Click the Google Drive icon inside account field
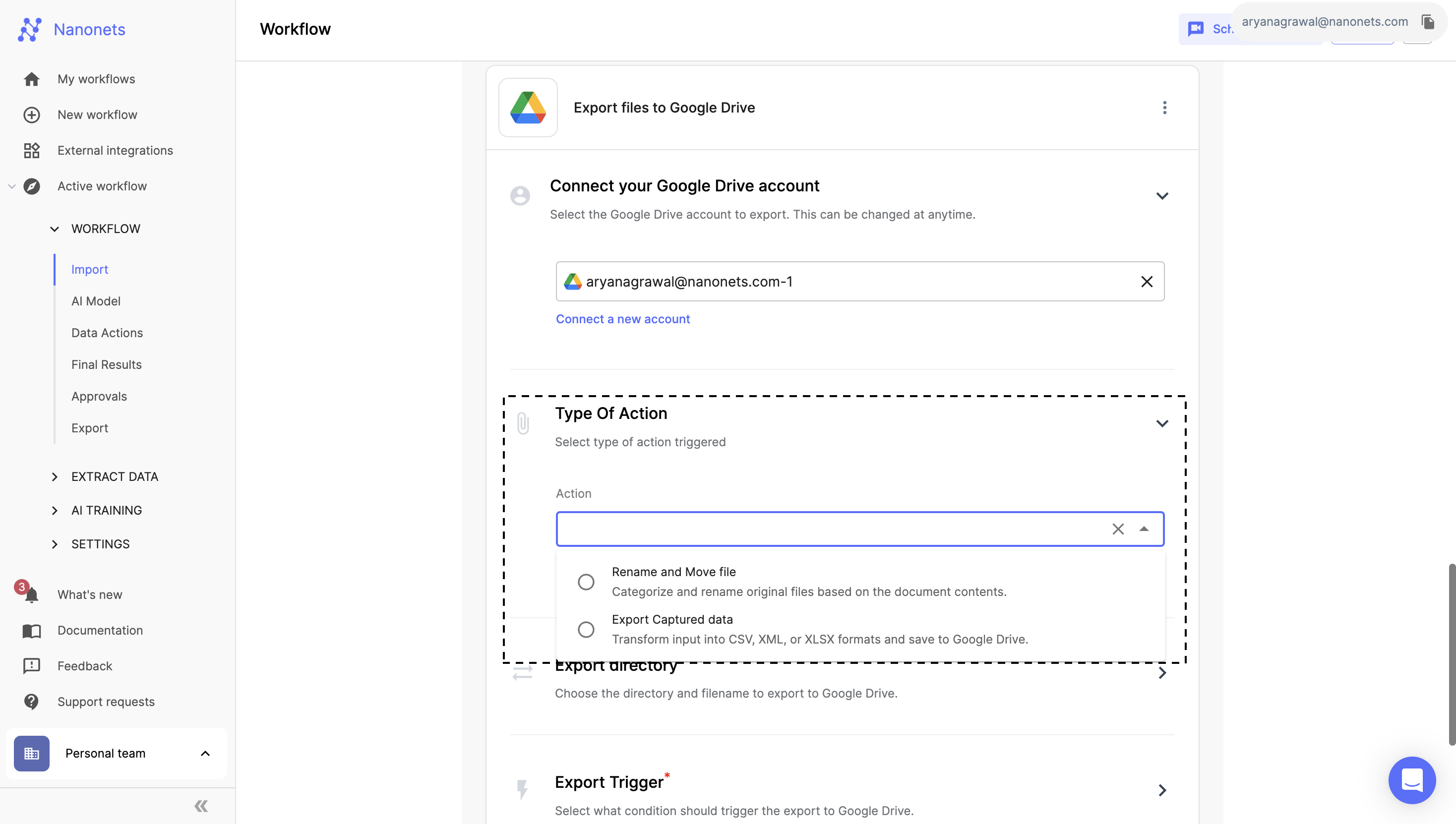 (573, 282)
